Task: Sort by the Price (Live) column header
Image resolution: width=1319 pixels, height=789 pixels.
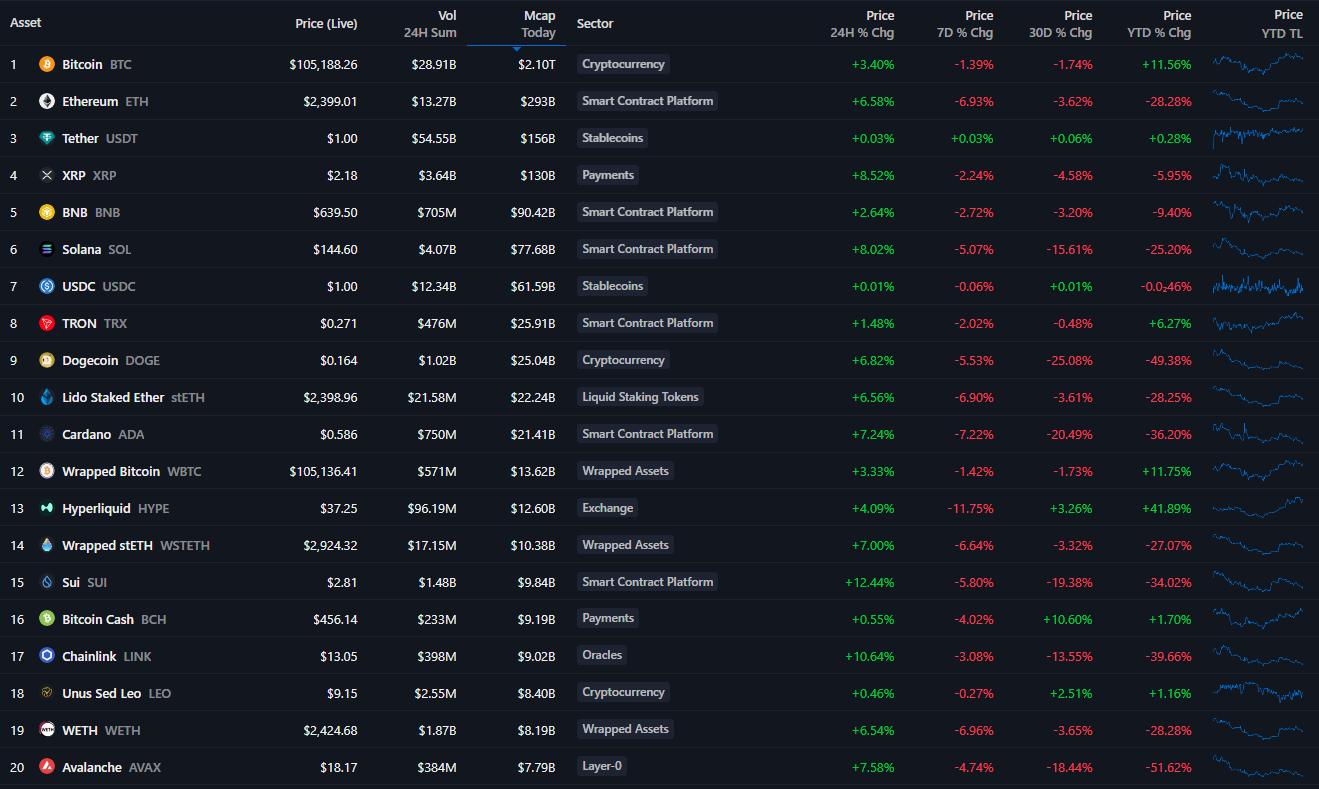Action: point(326,23)
